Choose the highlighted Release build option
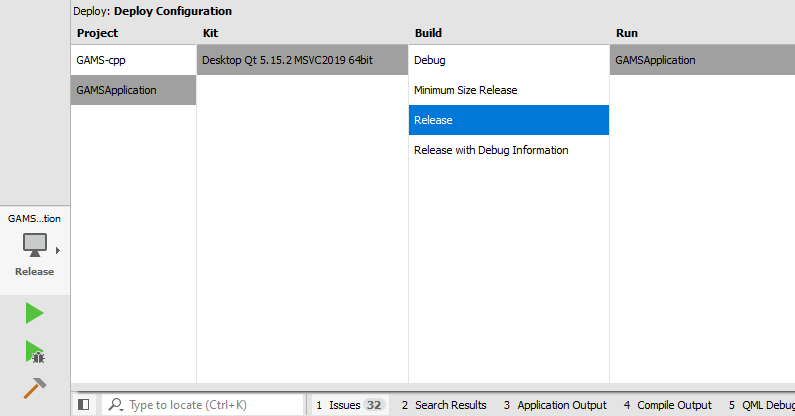795x416 pixels. click(434, 120)
